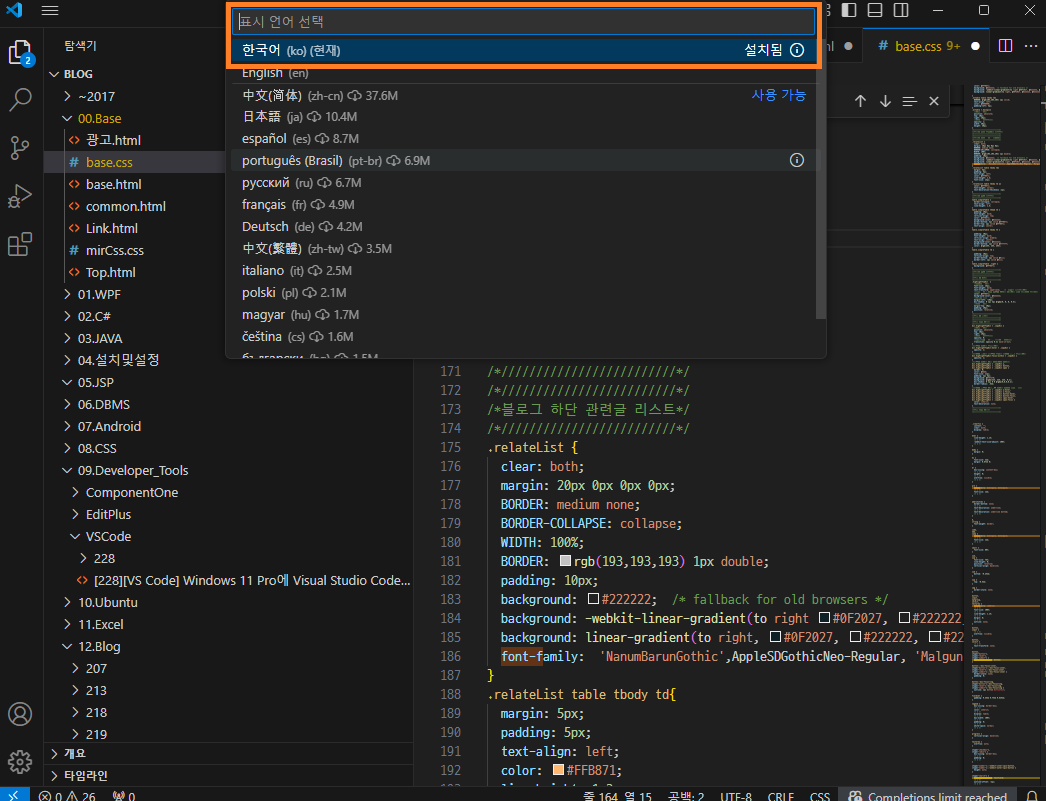Image resolution: width=1046 pixels, height=801 pixels.
Task: Choose français (fr) language option
Action: pyautogui.click(x=524, y=205)
